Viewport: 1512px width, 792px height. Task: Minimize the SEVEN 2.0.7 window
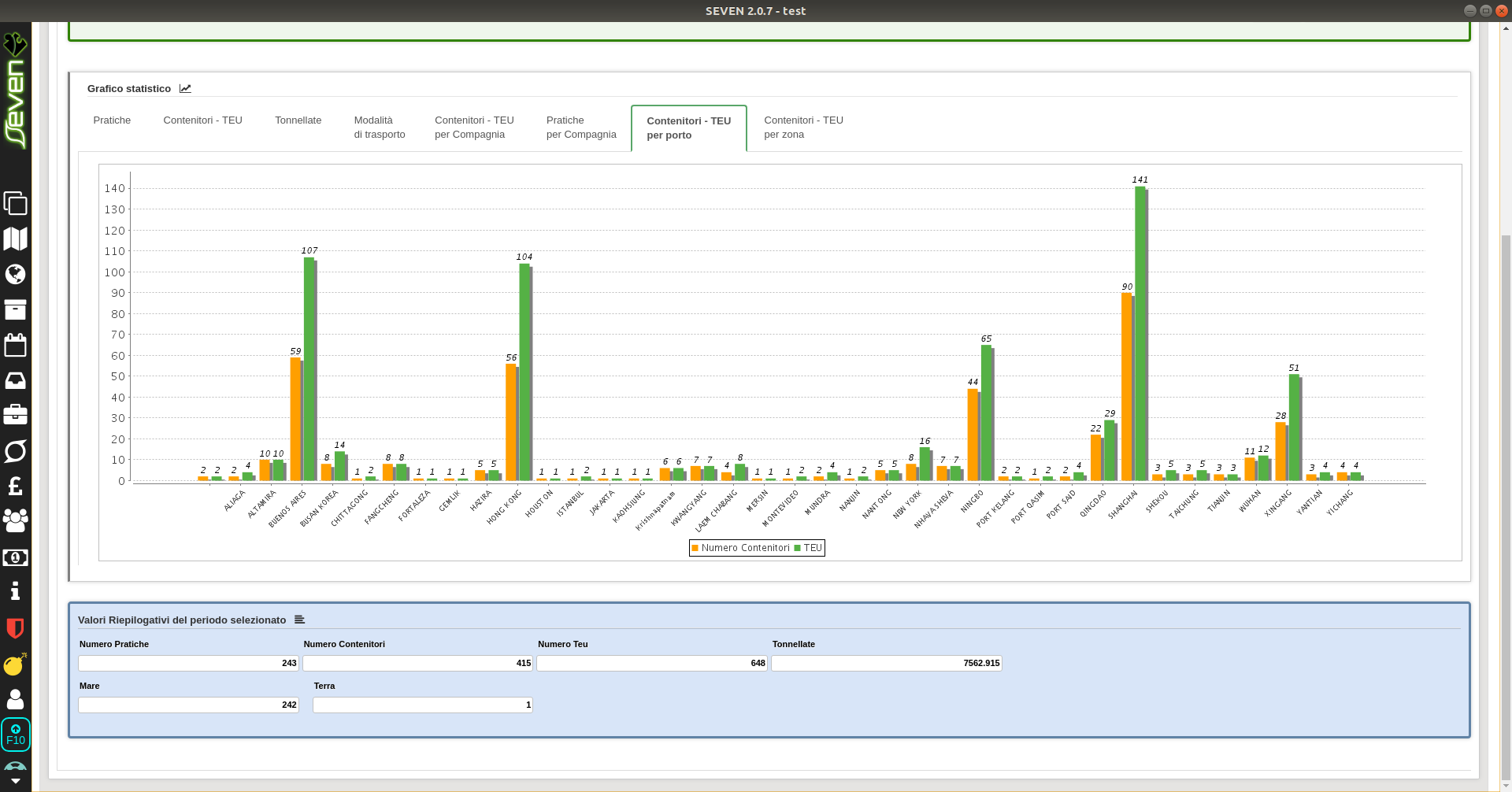[1469, 10]
